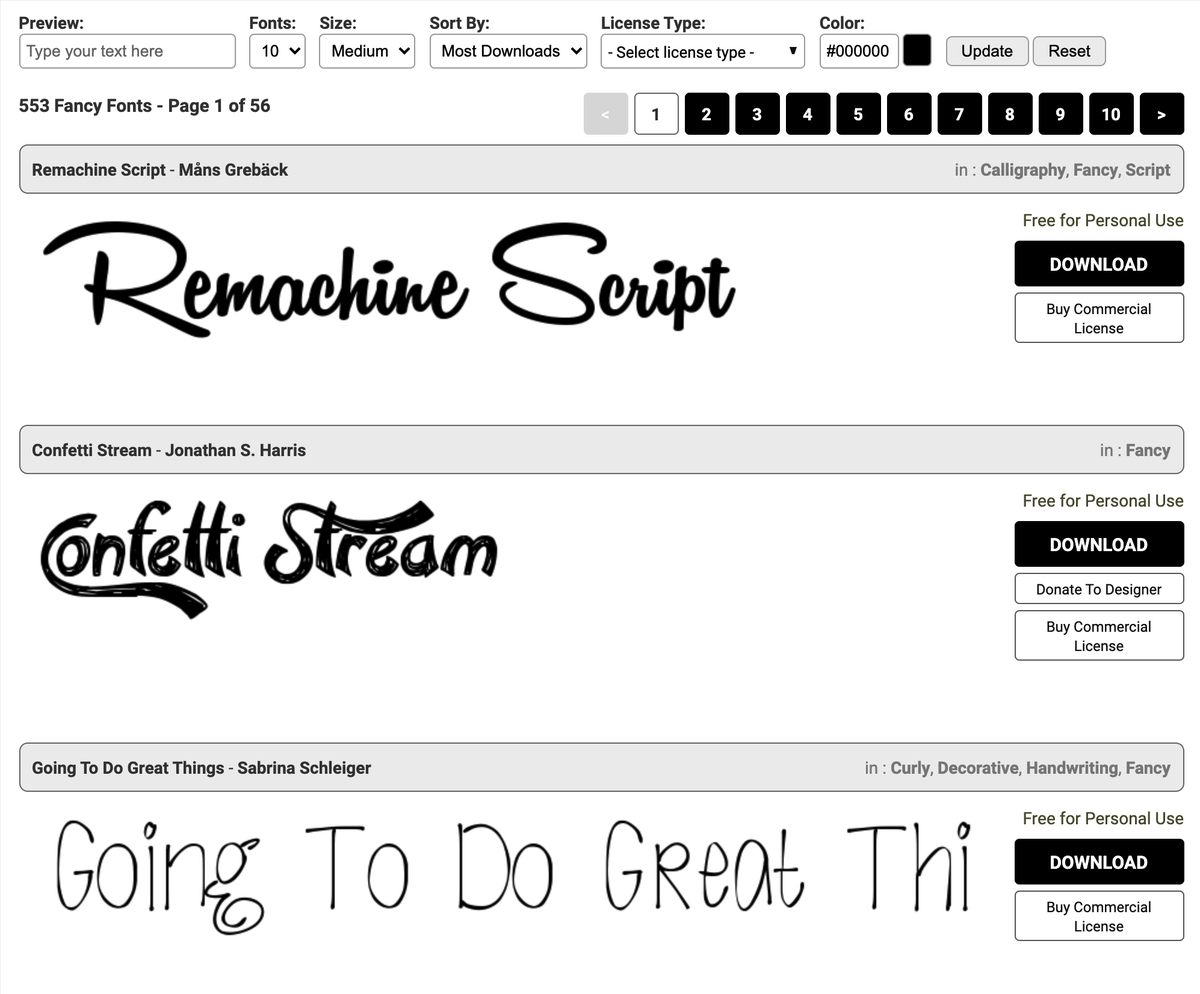Go to page 4

point(808,114)
